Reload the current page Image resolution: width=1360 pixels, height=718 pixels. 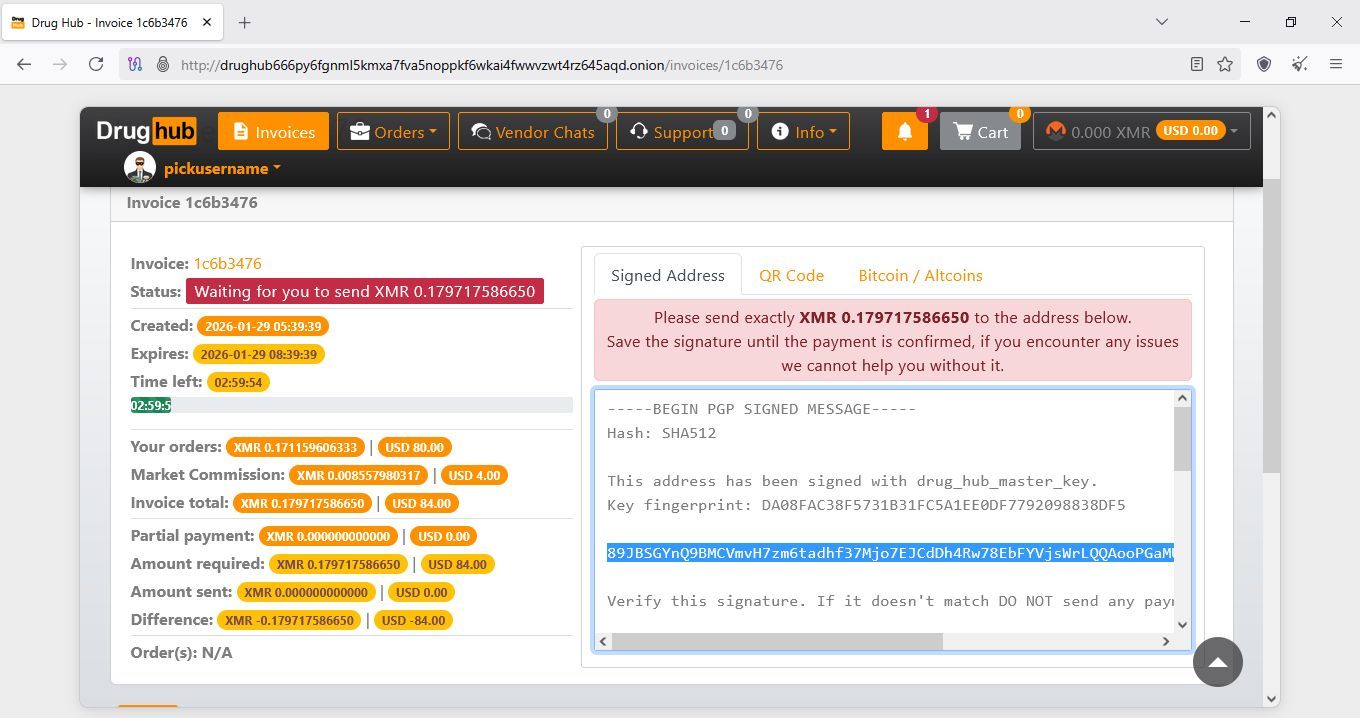point(96,64)
